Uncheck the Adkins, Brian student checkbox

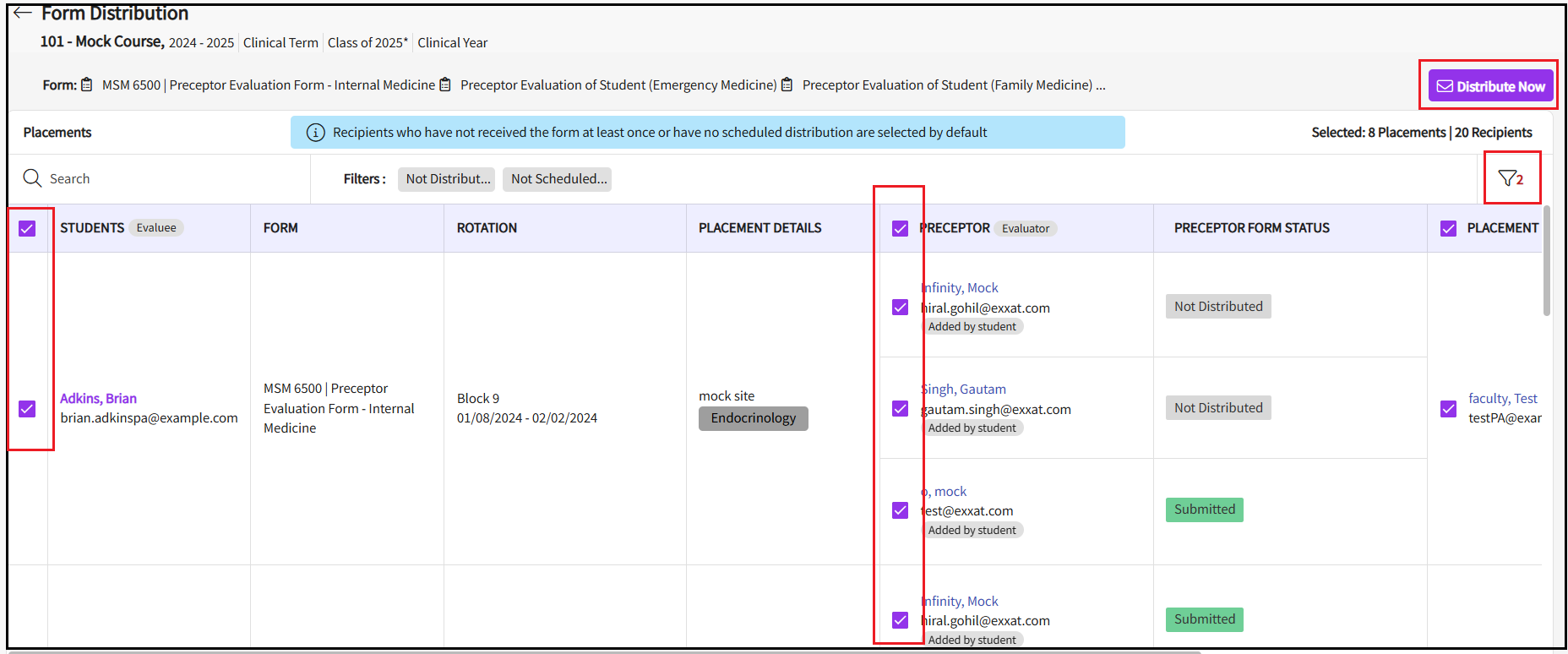pyautogui.click(x=27, y=409)
